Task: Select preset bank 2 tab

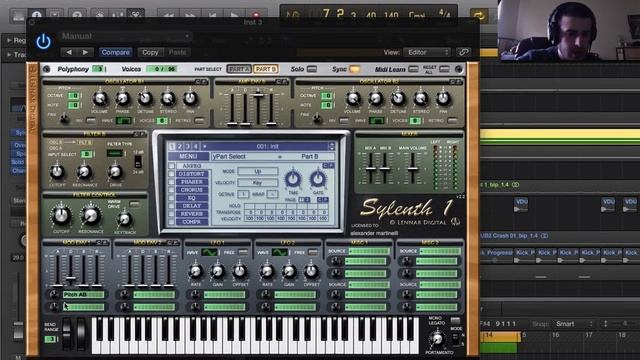Action: point(180,146)
